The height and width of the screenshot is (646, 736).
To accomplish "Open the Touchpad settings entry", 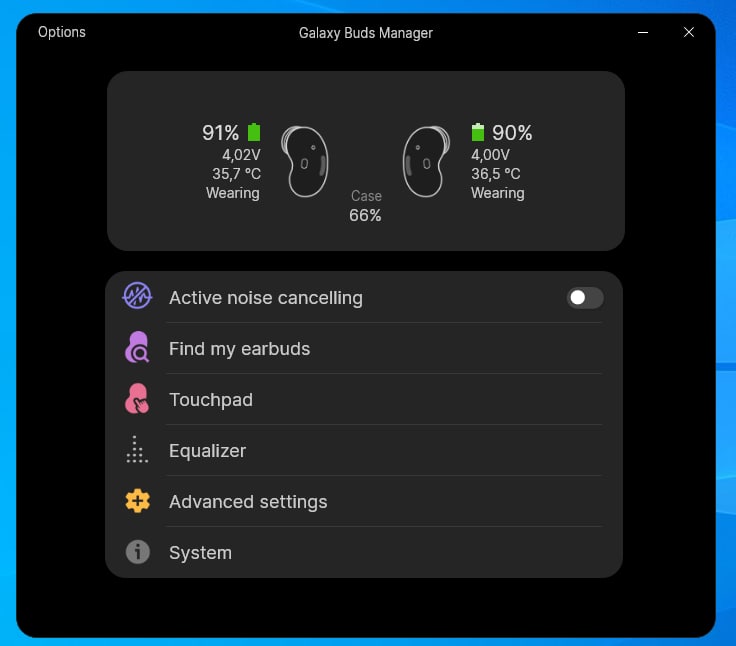I will click(x=364, y=400).
